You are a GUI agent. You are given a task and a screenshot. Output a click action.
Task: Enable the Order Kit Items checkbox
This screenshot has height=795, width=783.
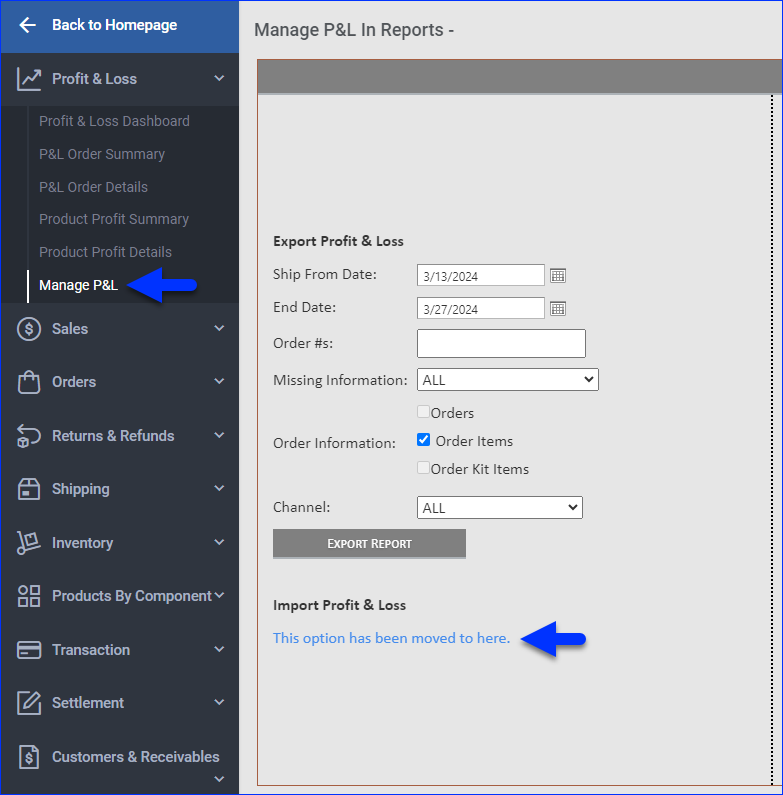(424, 468)
